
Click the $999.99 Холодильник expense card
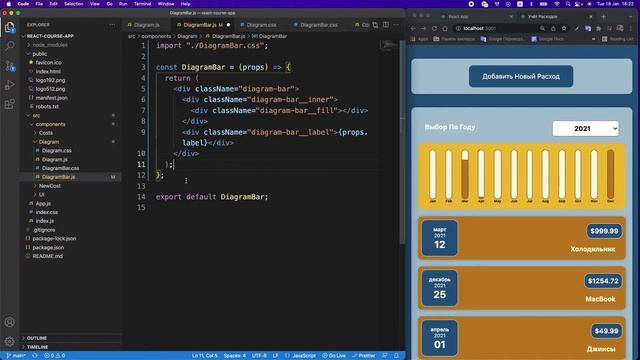click(522, 238)
